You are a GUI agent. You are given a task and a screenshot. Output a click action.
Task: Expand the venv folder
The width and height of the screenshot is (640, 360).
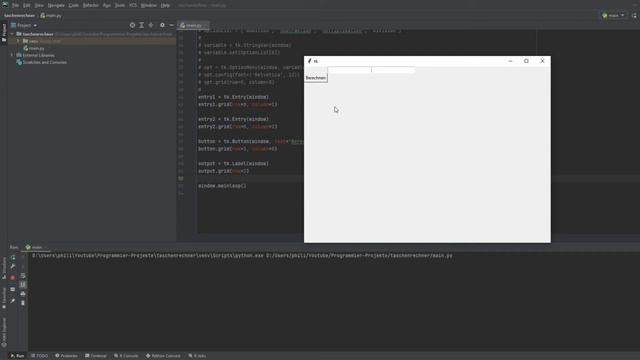pos(18,41)
